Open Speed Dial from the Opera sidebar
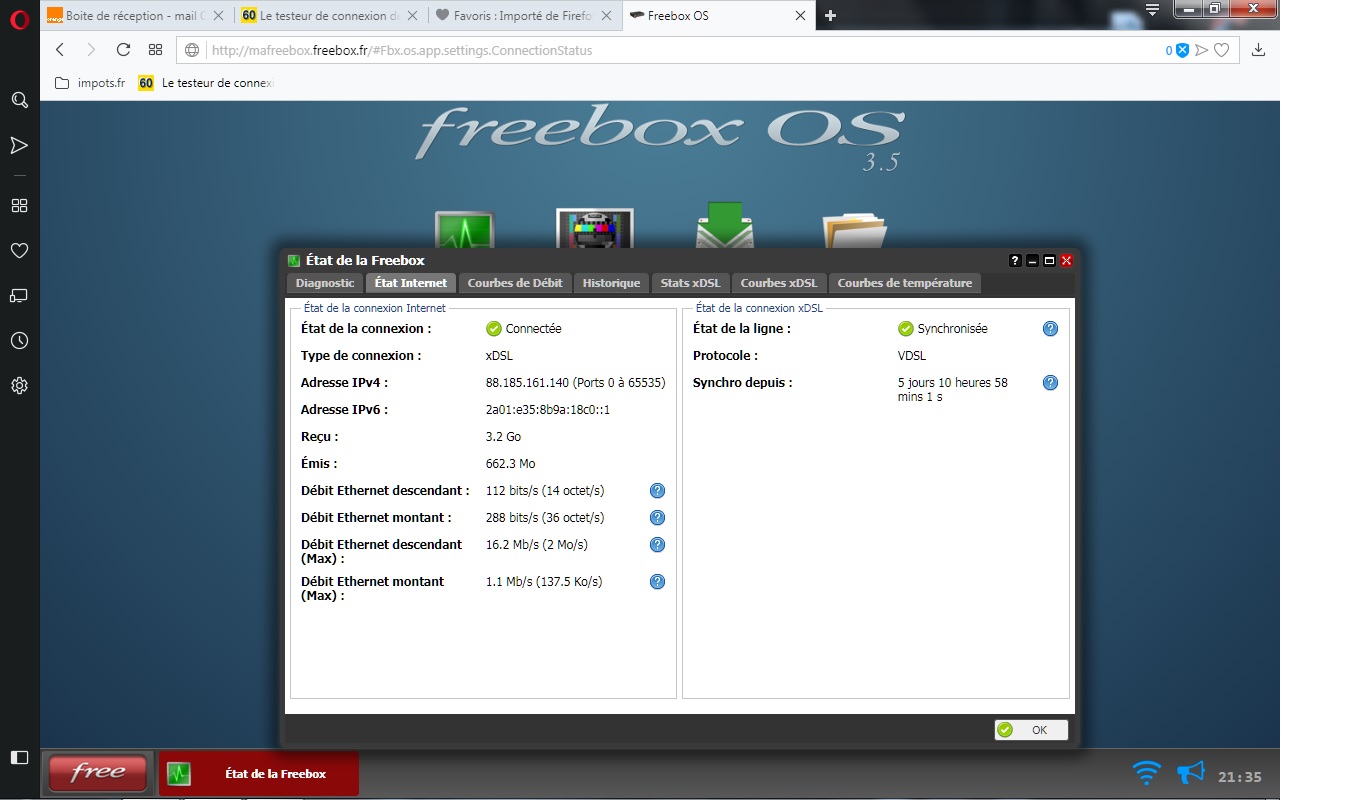 [x=19, y=205]
